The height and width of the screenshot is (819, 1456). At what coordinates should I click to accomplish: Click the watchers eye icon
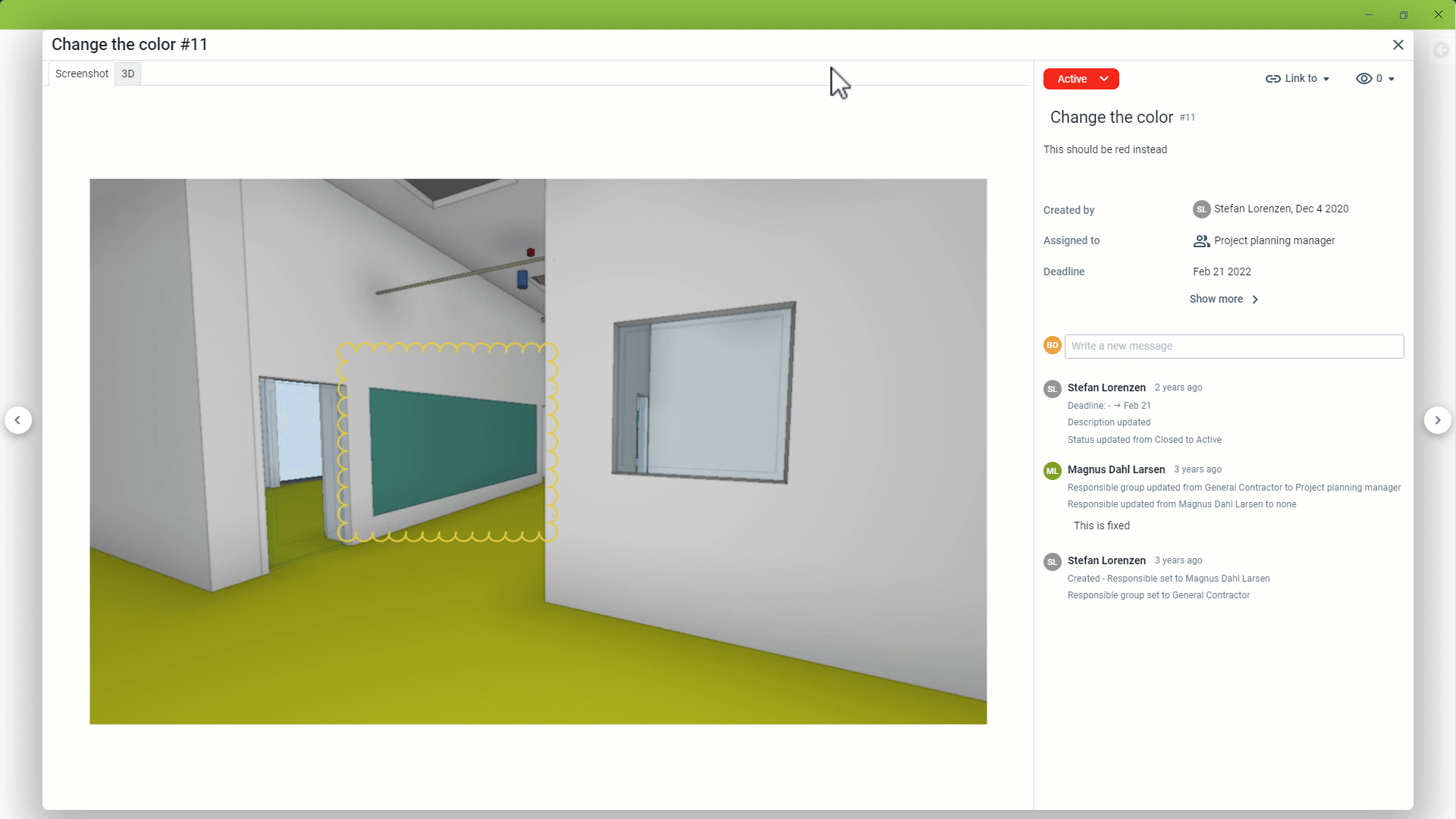coord(1363,79)
